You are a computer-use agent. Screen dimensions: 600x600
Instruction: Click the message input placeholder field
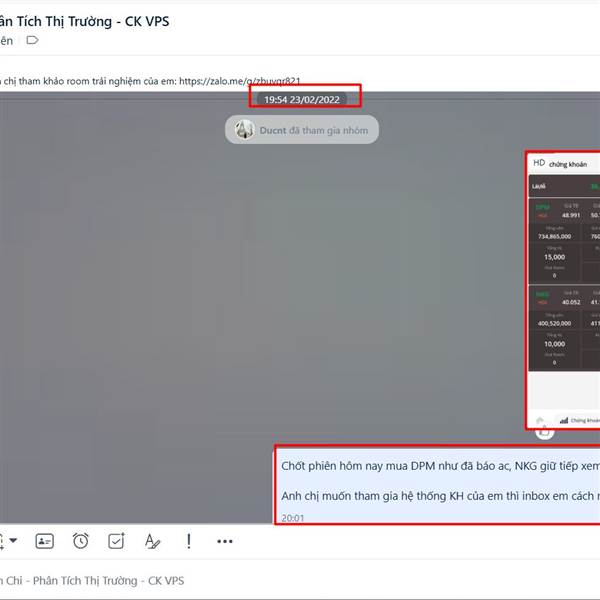pos(92,580)
